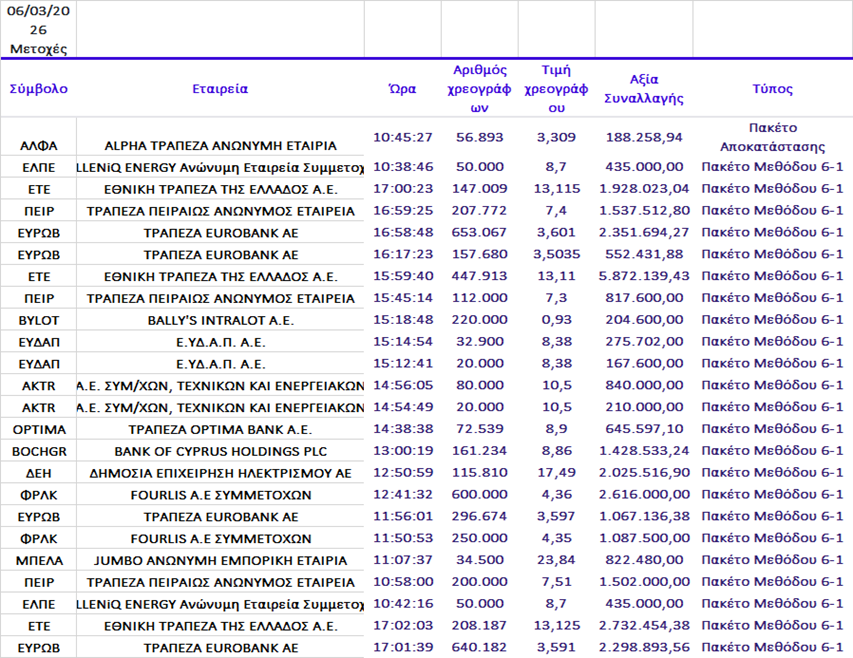Image resolution: width=853 pixels, height=658 pixels.
Task: Click the Σύμβολο column header
Action: coord(38,89)
